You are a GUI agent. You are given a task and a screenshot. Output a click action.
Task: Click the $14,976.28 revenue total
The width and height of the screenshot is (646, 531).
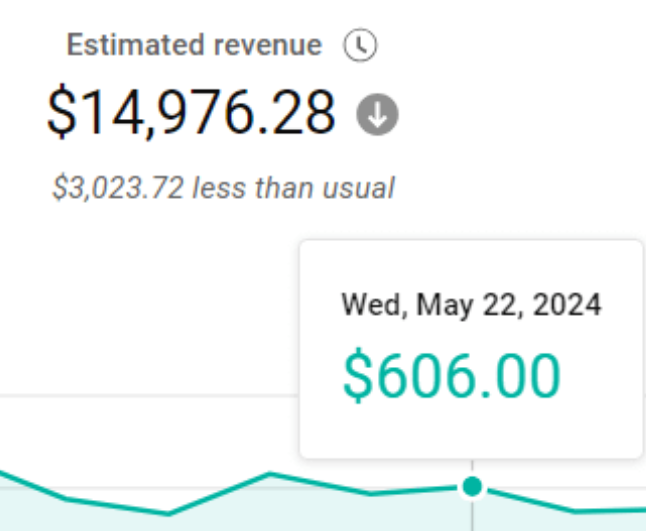point(192,112)
